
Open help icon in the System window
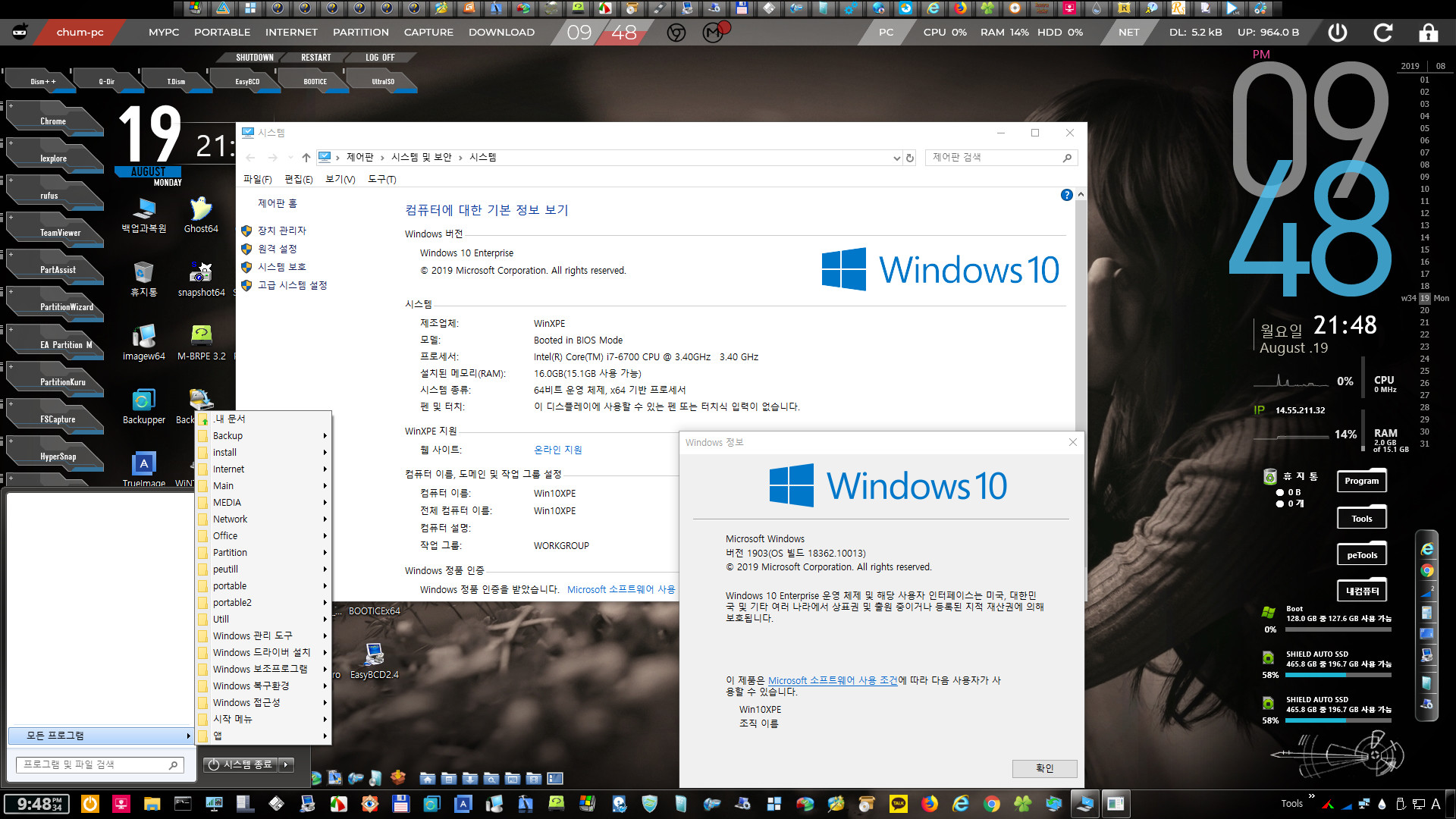[1066, 195]
